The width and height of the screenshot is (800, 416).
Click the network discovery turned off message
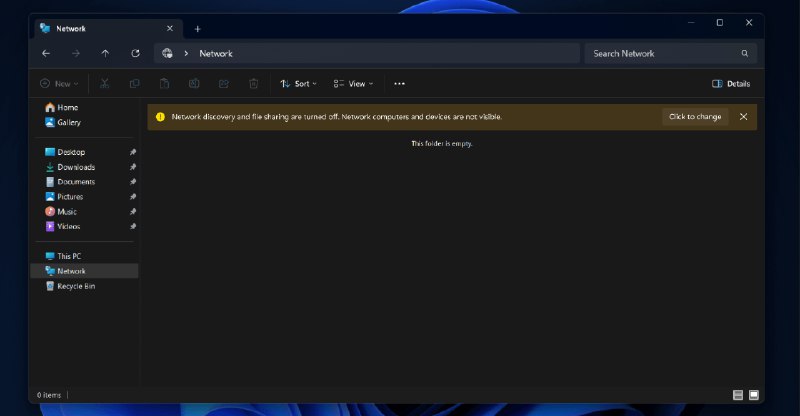337,116
